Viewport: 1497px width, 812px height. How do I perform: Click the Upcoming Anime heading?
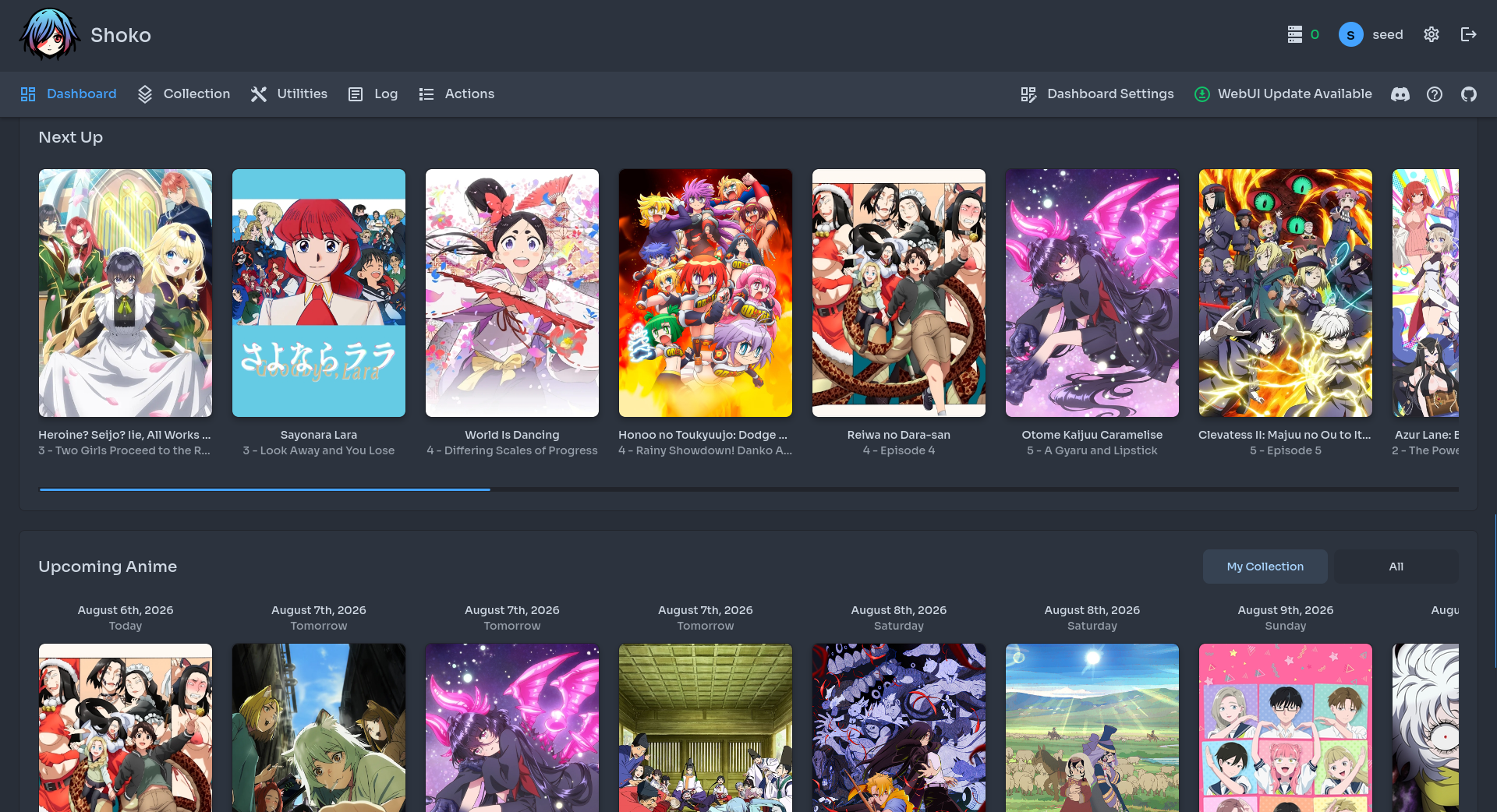click(108, 567)
